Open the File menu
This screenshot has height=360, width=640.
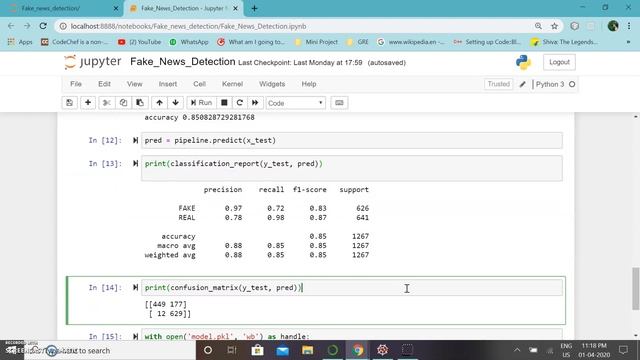coord(76,84)
